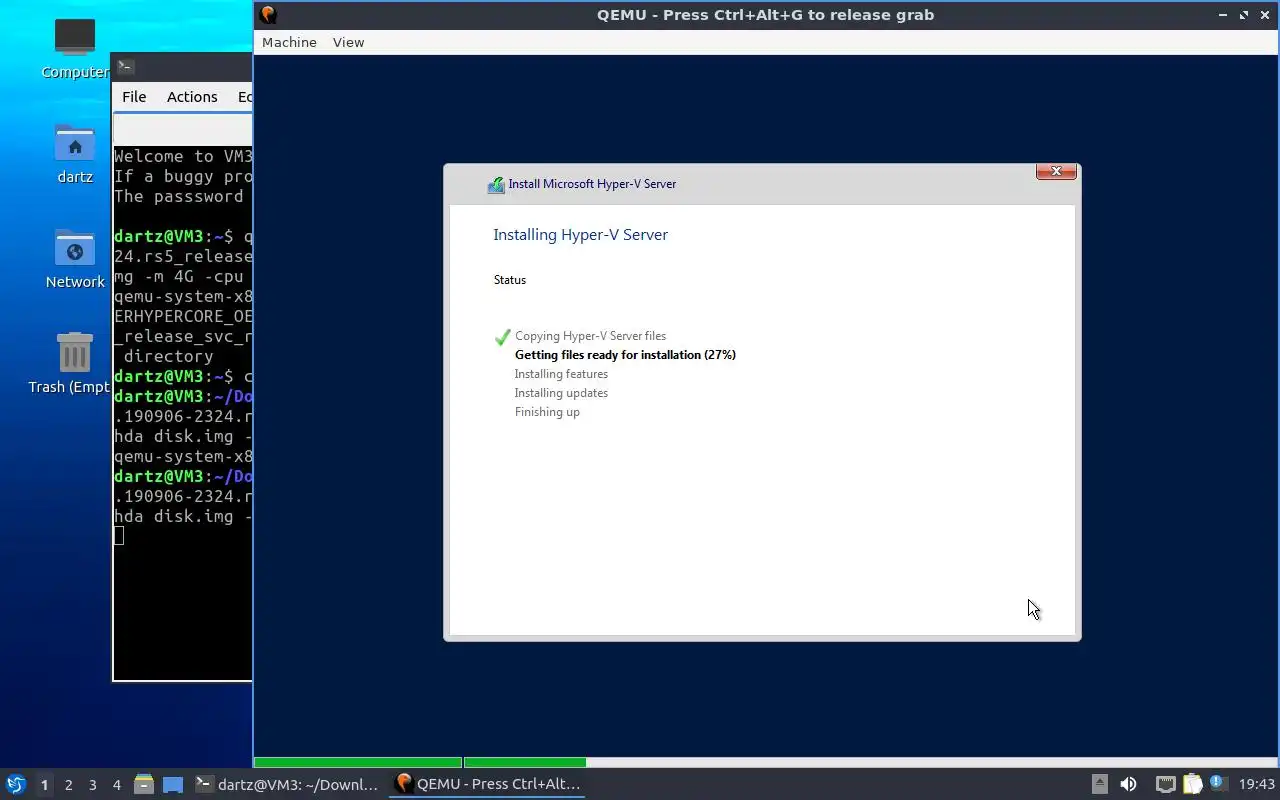Viewport: 1280px width, 800px height.
Task: Open the application launcher menu on taskbar
Action: pyautogui.click(x=15, y=784)
